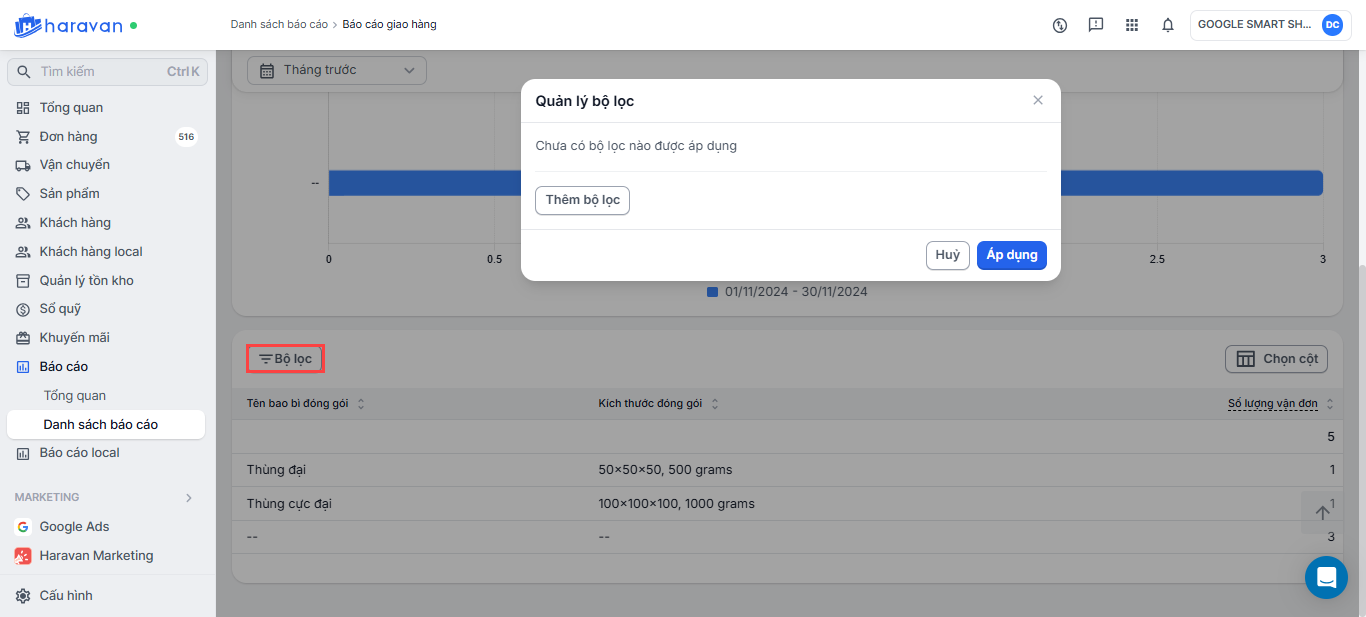
Task: Expand the Tháng trước date dropdown
Action: [x=336, y=70]
